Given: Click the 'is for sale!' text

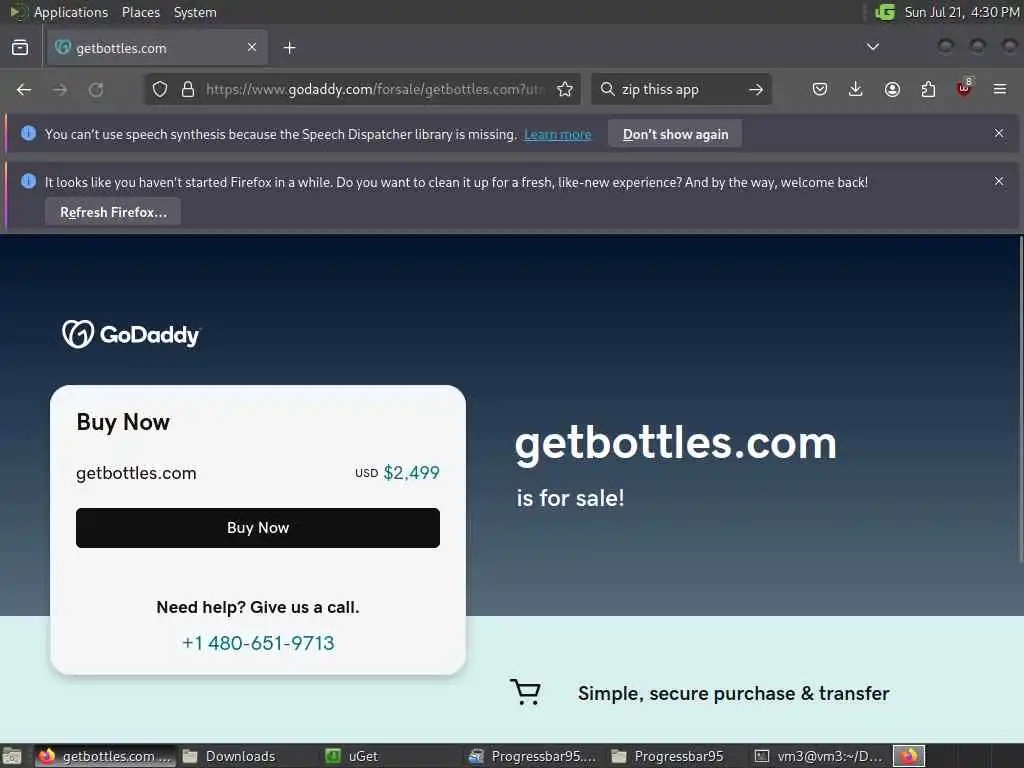Looking at the screenshot, I should coord(570,498).
